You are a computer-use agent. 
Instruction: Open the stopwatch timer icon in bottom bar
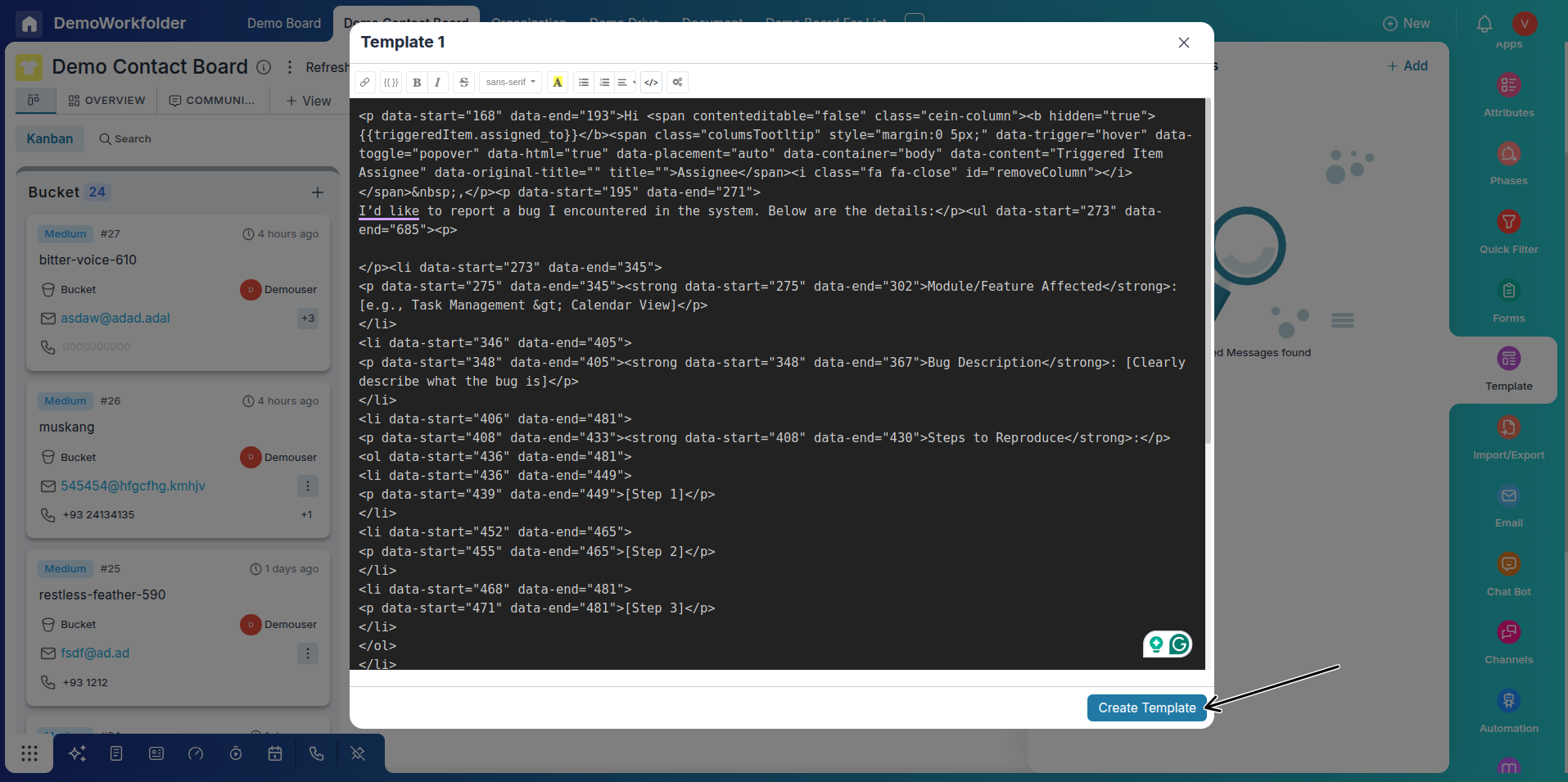click(236, 753)
